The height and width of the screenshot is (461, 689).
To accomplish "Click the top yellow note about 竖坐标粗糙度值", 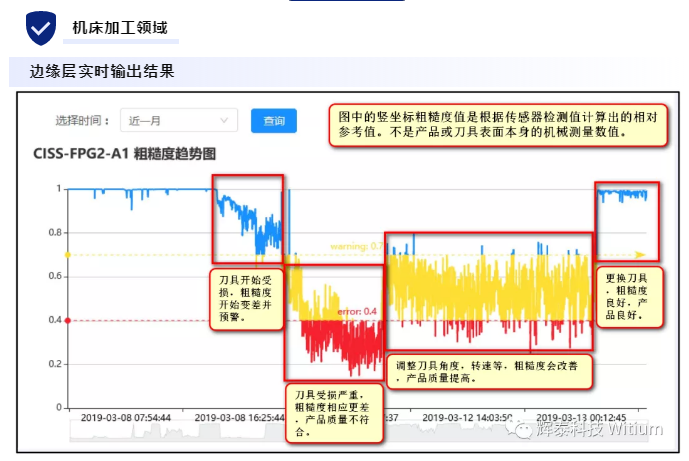I will click(x=498, y=123).
